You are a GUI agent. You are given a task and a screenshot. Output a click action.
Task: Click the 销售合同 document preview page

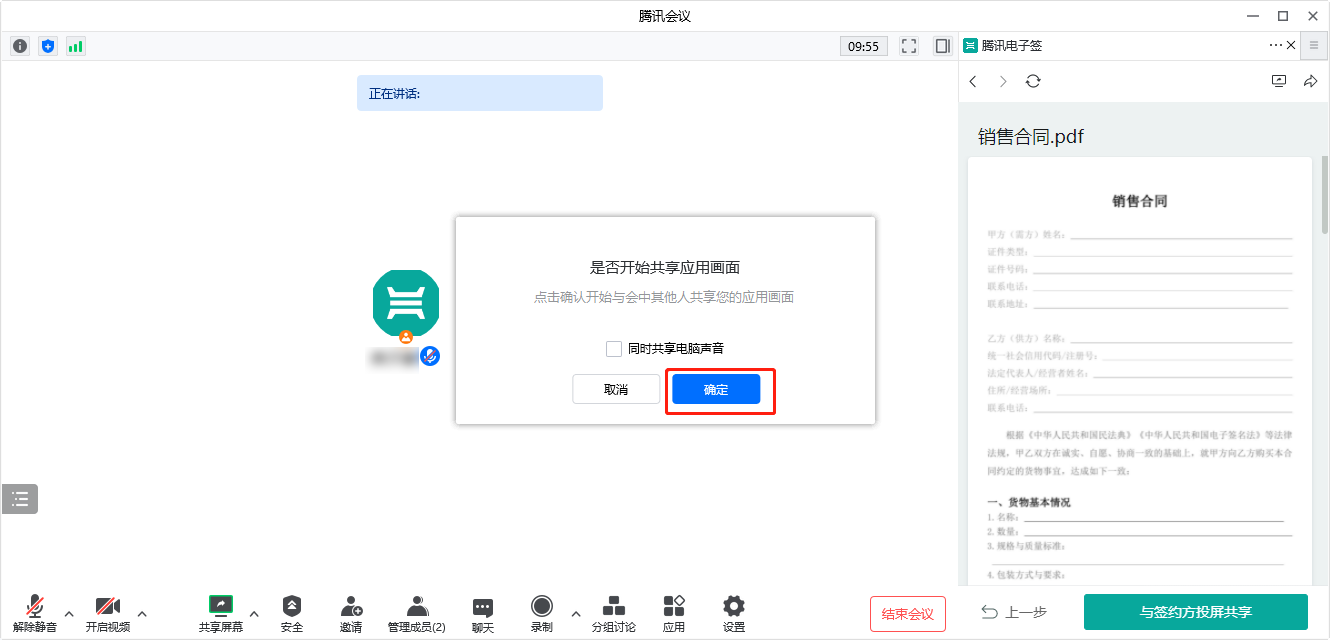(1139, 371)
